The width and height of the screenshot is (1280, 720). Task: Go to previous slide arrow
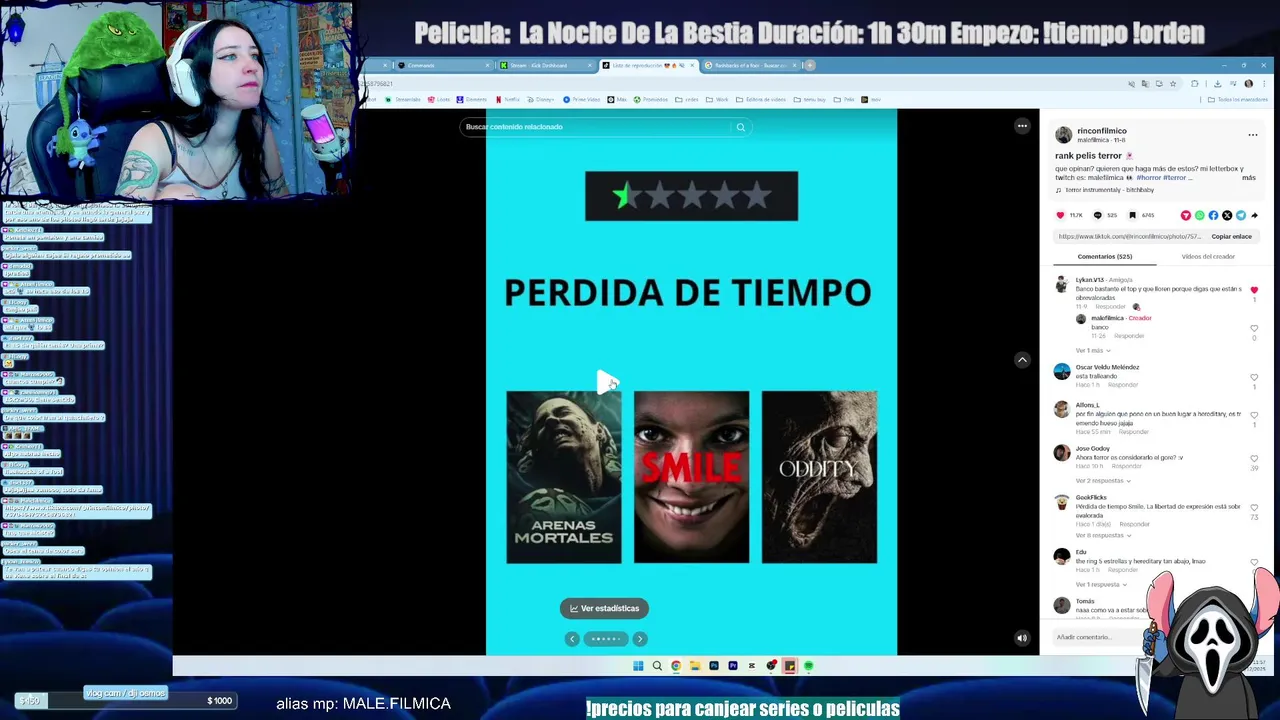pyautogui.click(x=572, y=639)
